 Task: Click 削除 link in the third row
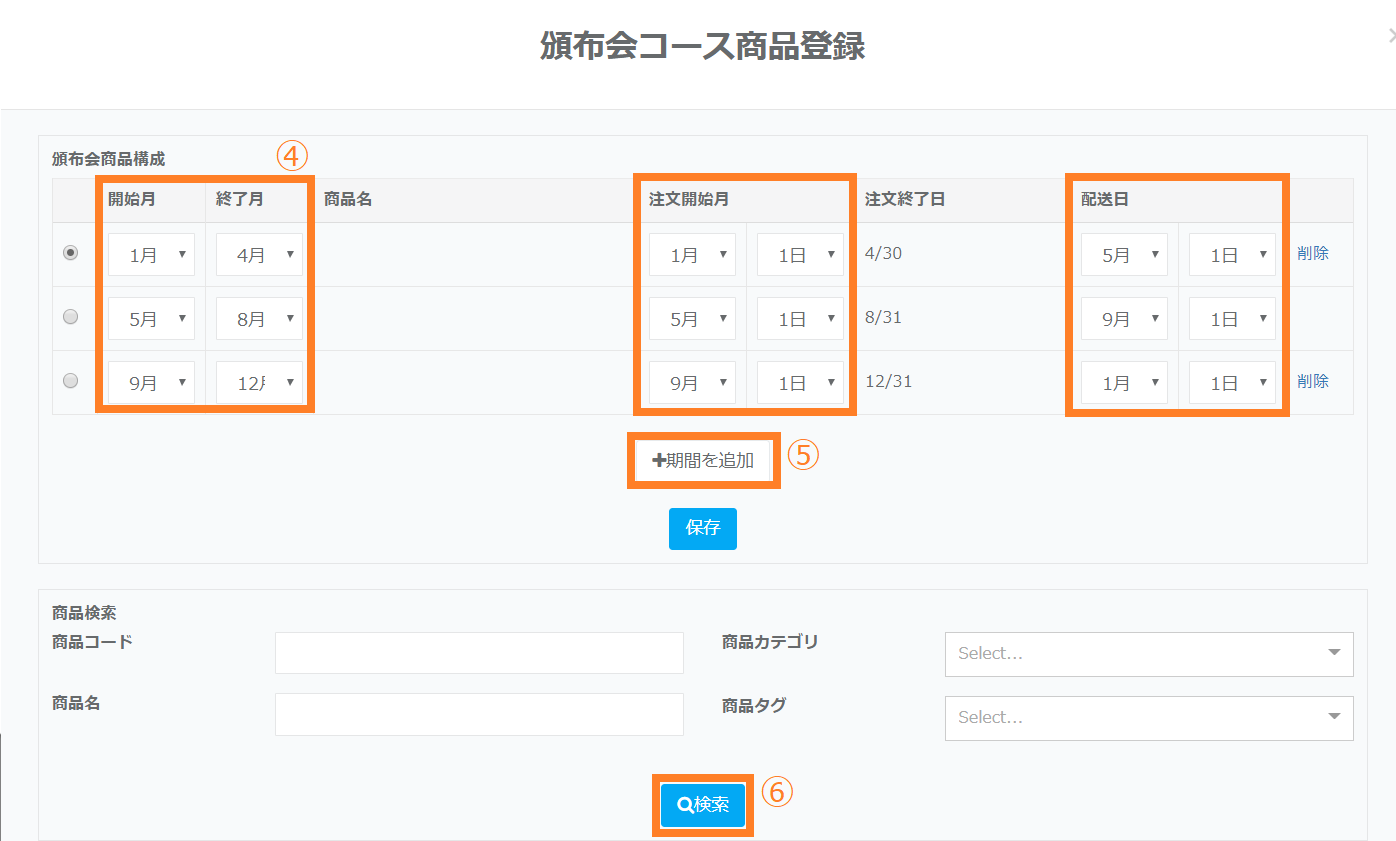pos(1313,381)
